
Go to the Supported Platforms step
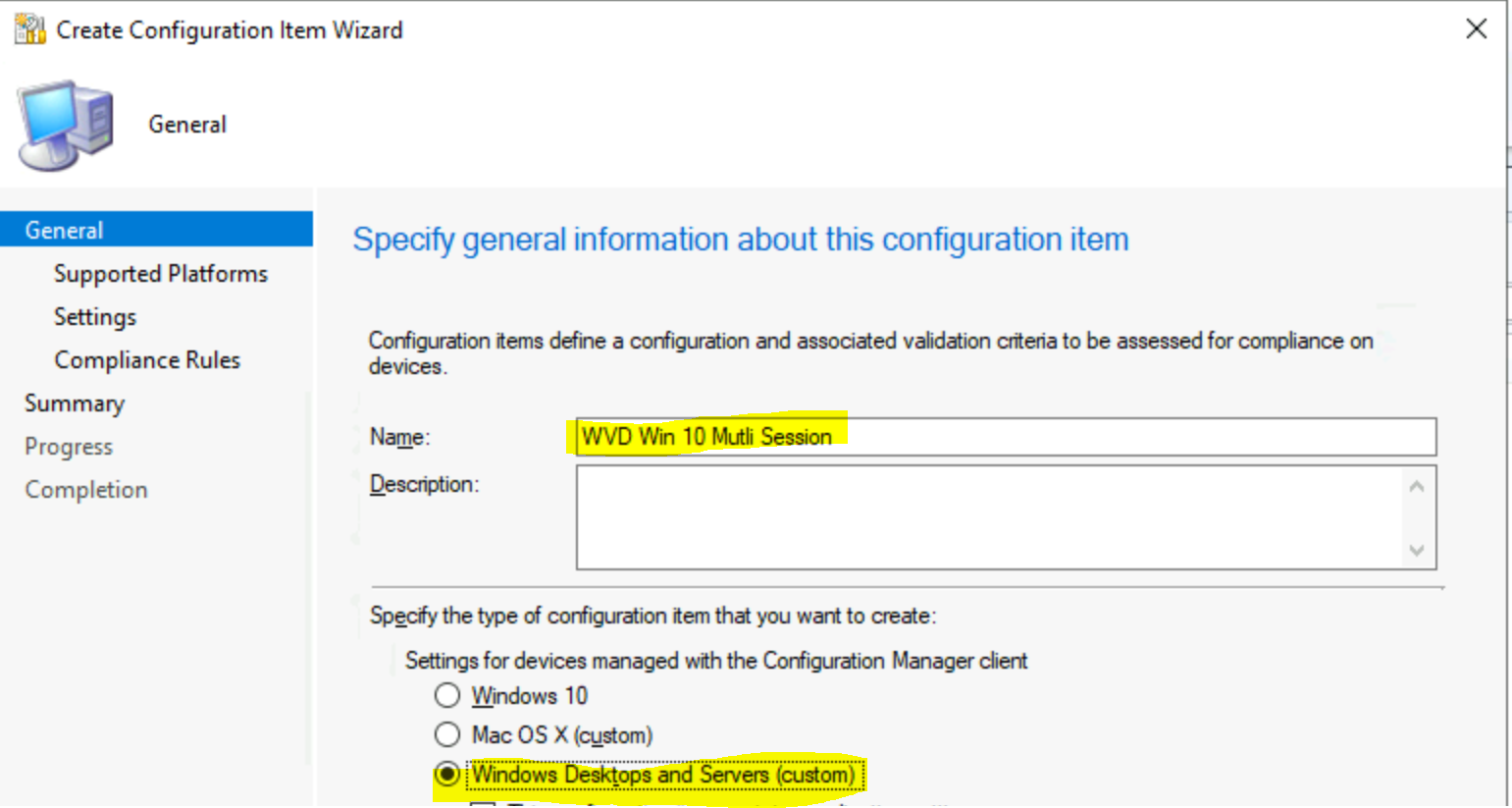click(x=160, y=273)
